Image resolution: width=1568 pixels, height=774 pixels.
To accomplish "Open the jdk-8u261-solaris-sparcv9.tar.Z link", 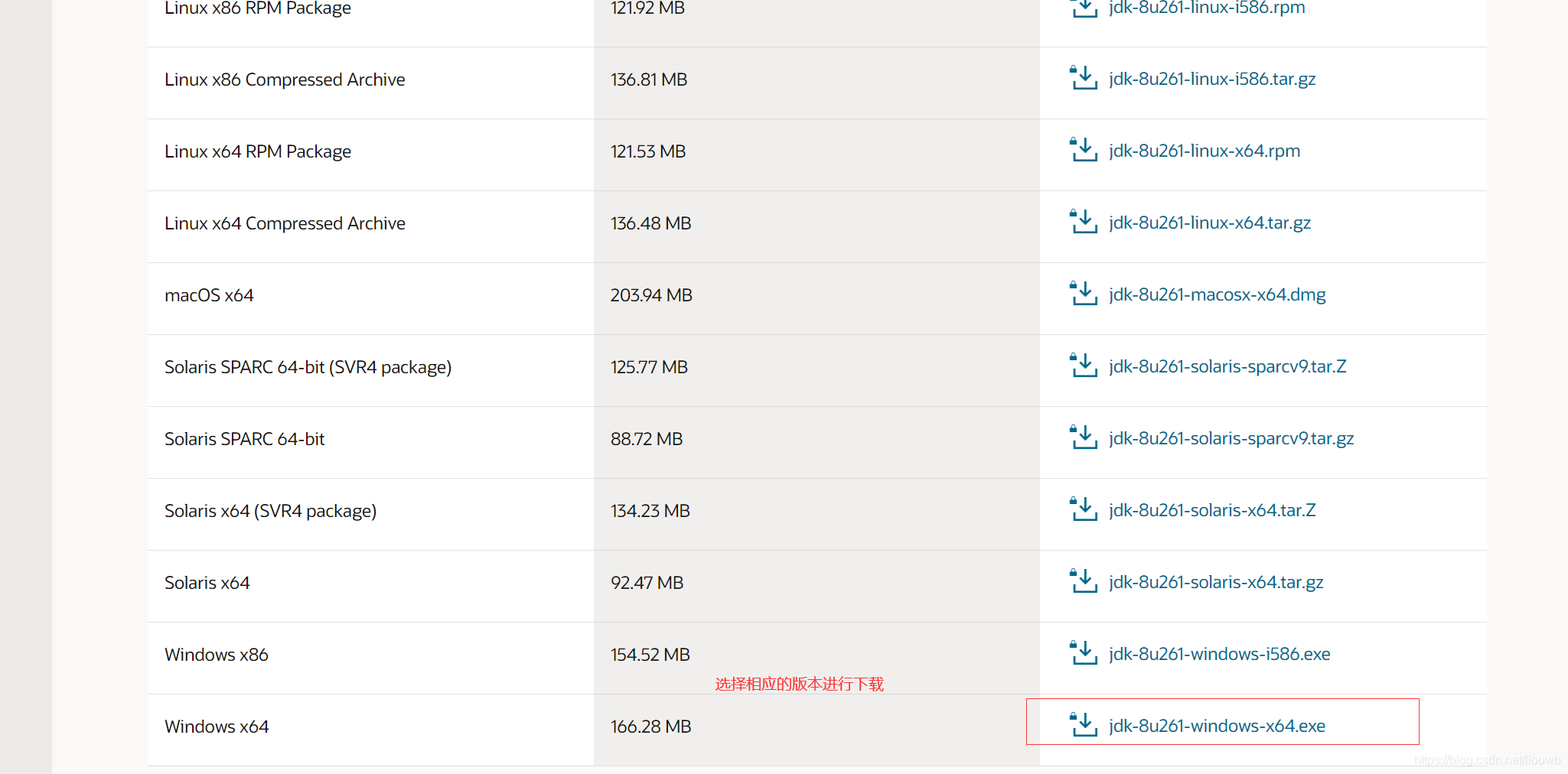I will pos(1227,367).
